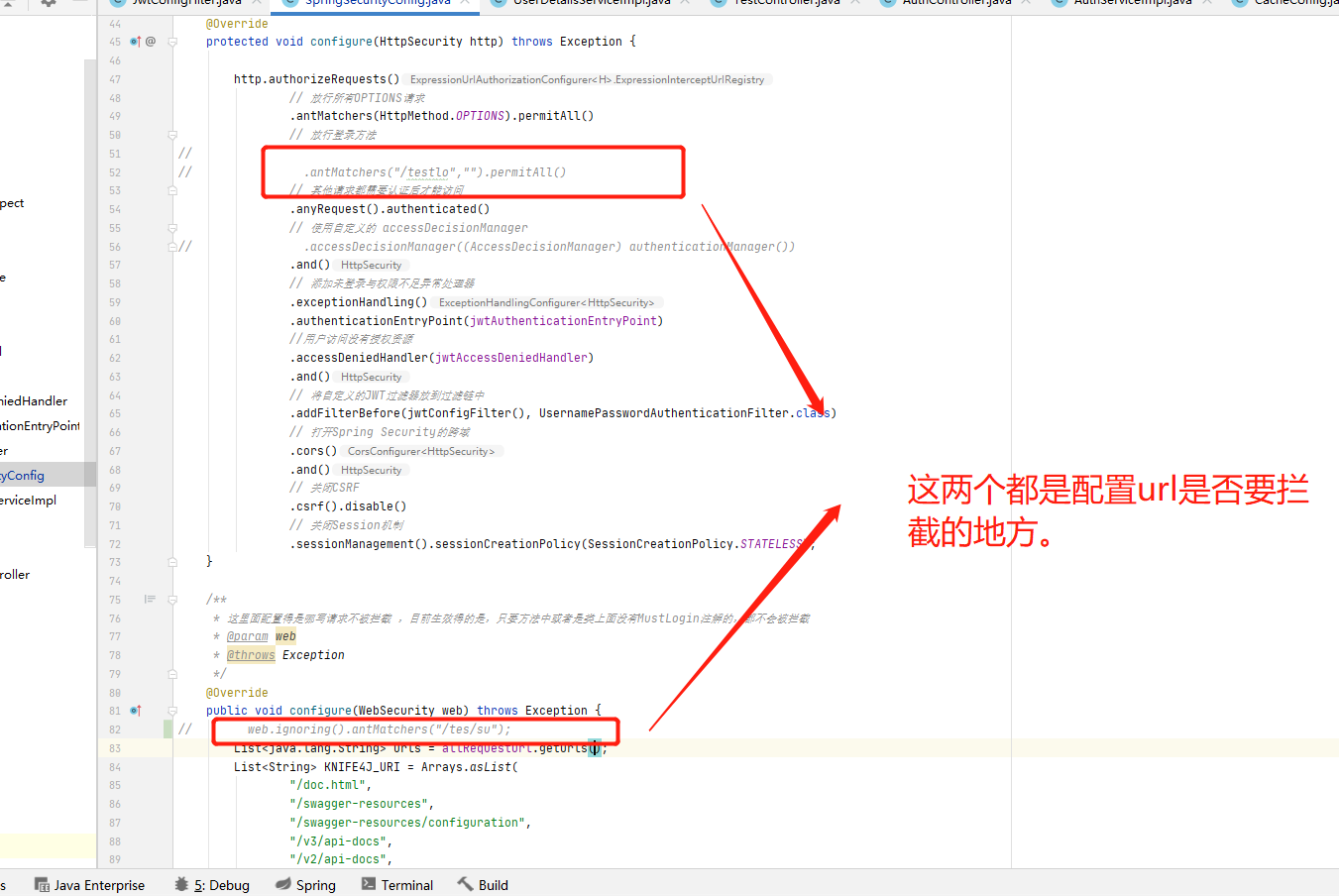Viewport: 1339px width, 896px height.
Task: Click 'Arrays.asList(' on line 84
Action: click(x=470, y=767)
